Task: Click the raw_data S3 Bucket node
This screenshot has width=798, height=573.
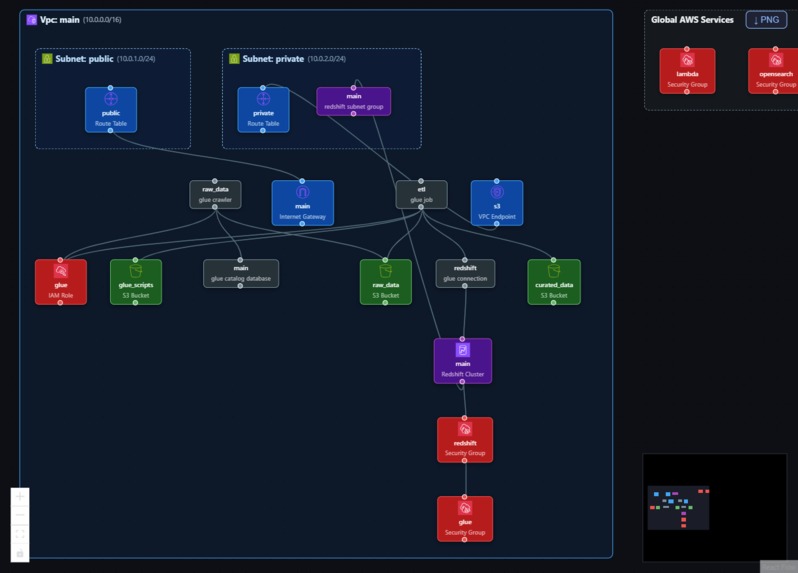Action: (386, 282)
